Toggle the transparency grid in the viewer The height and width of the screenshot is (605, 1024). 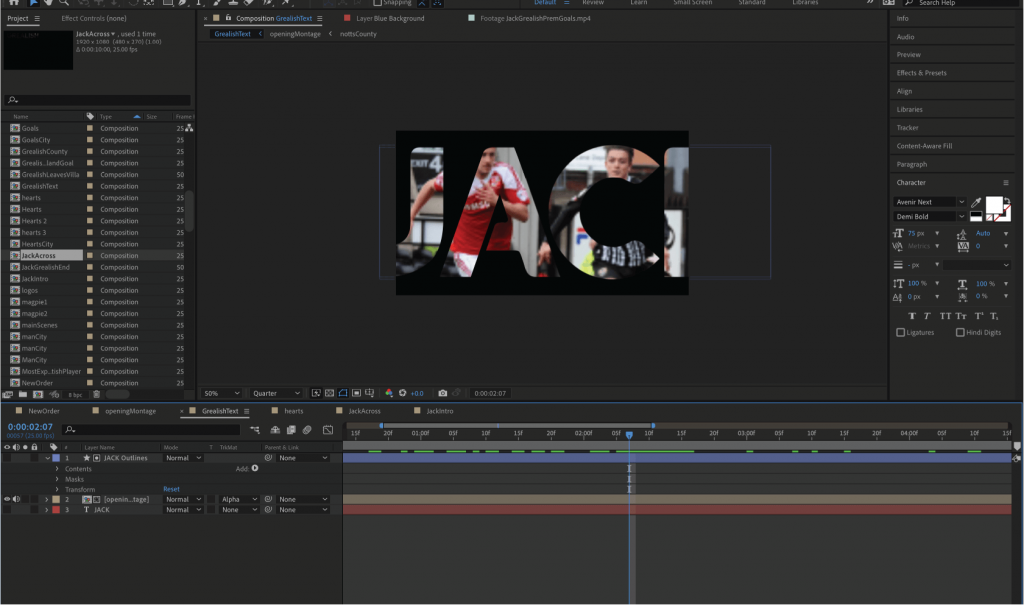tap(330, 392)
